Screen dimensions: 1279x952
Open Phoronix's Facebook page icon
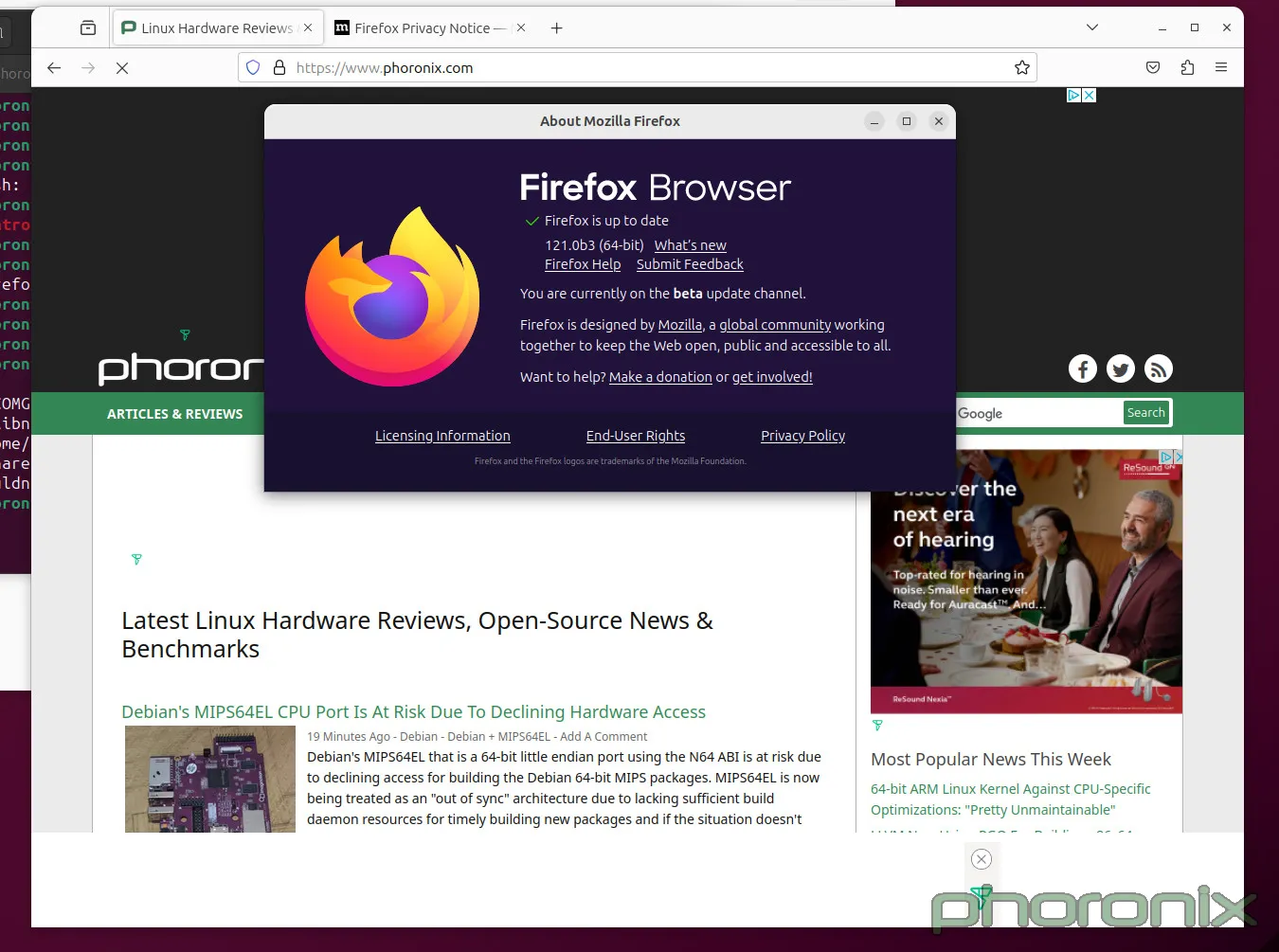[x=1082, y=368]
